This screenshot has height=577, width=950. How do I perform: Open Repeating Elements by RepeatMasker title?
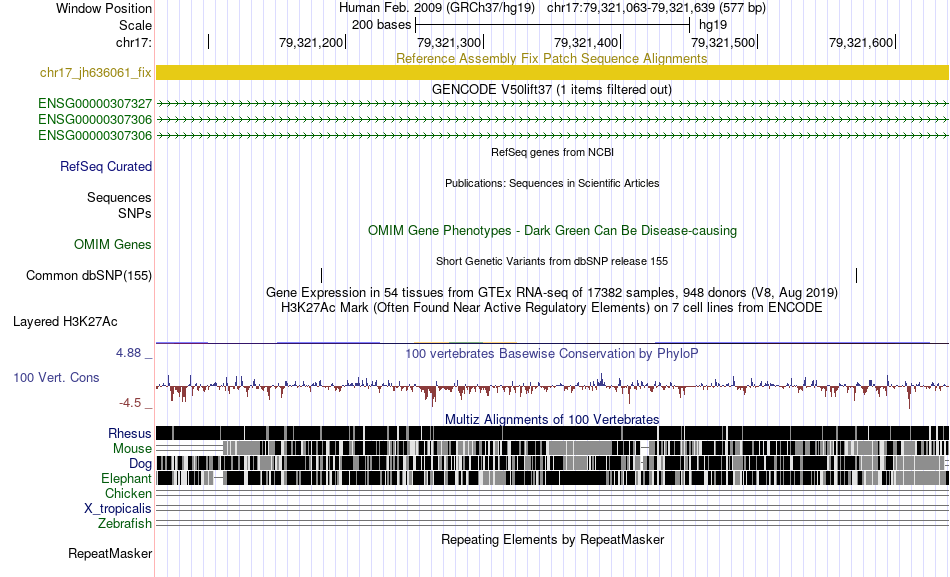coord(552,539)
